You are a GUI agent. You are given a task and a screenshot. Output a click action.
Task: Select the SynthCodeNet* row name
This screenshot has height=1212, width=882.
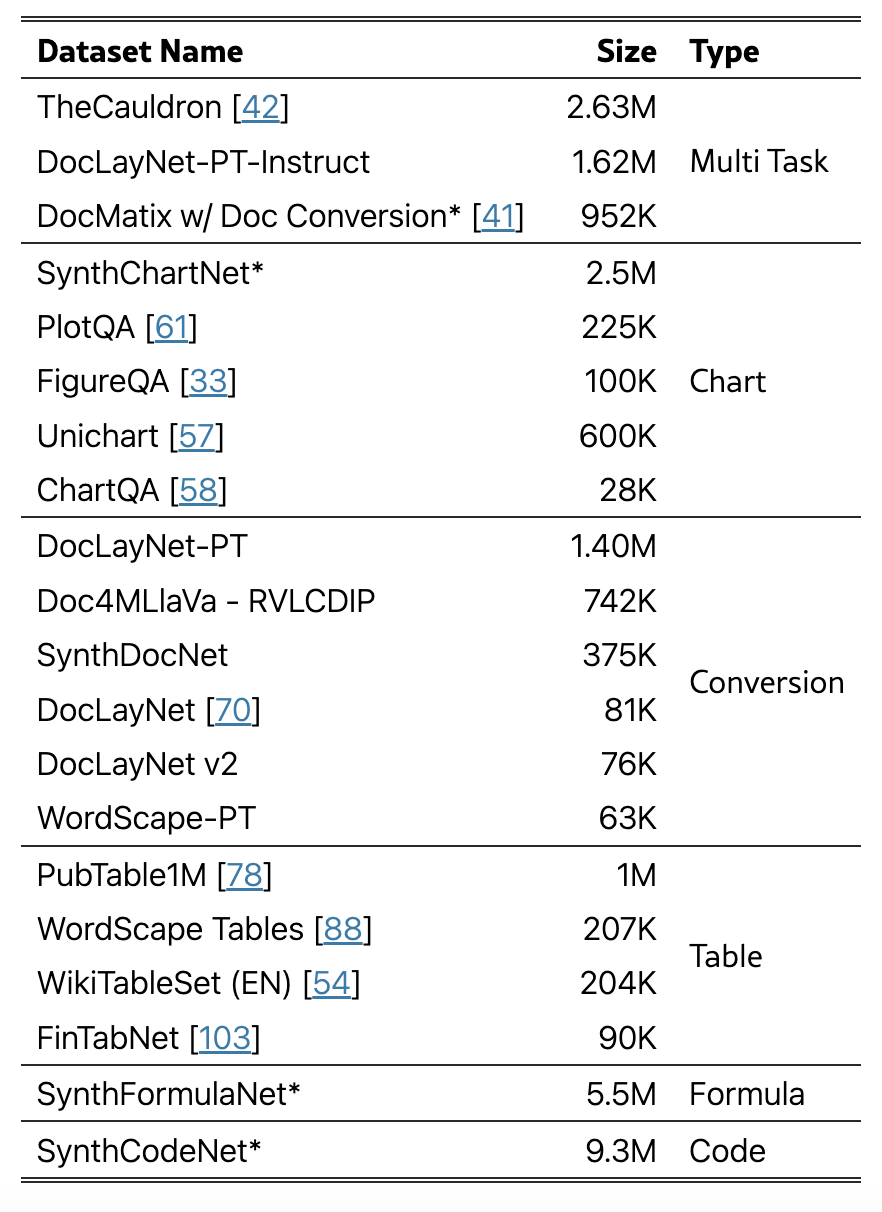149,1151
